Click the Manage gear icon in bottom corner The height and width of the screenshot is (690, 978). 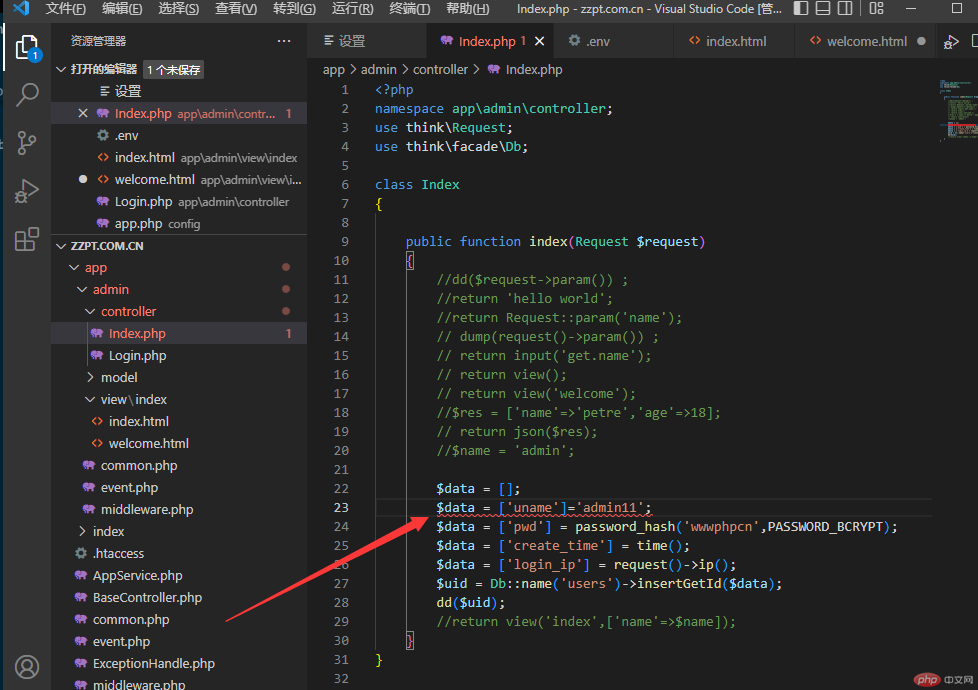tap(26, 686)
